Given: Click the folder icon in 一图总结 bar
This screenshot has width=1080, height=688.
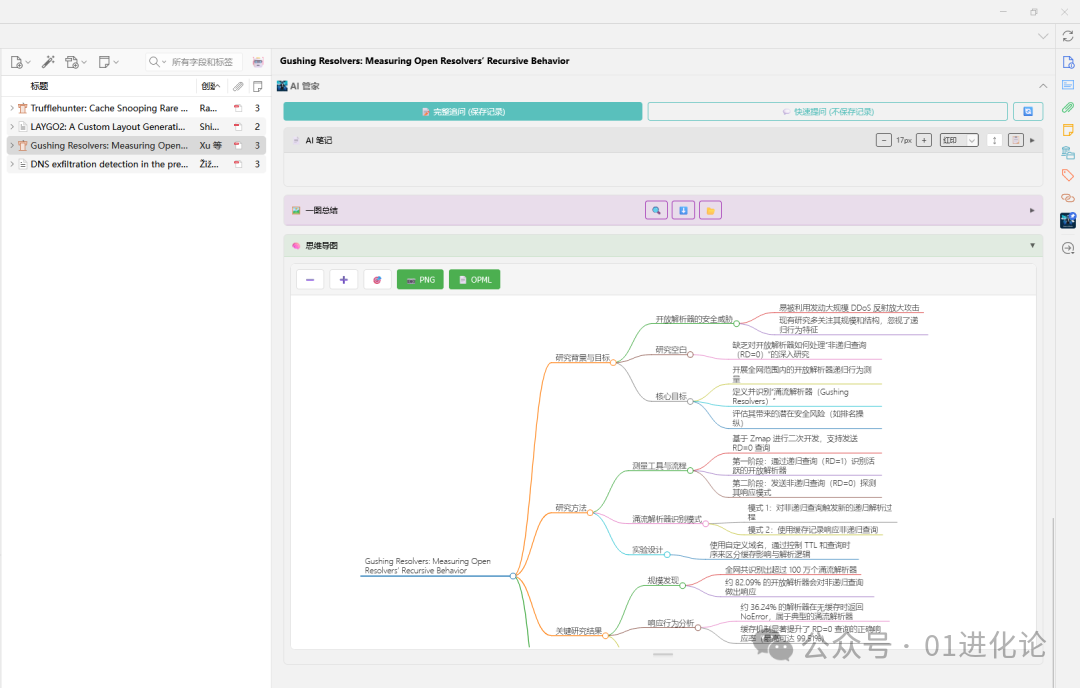Looking at the screenshot, I should [710, 211].
